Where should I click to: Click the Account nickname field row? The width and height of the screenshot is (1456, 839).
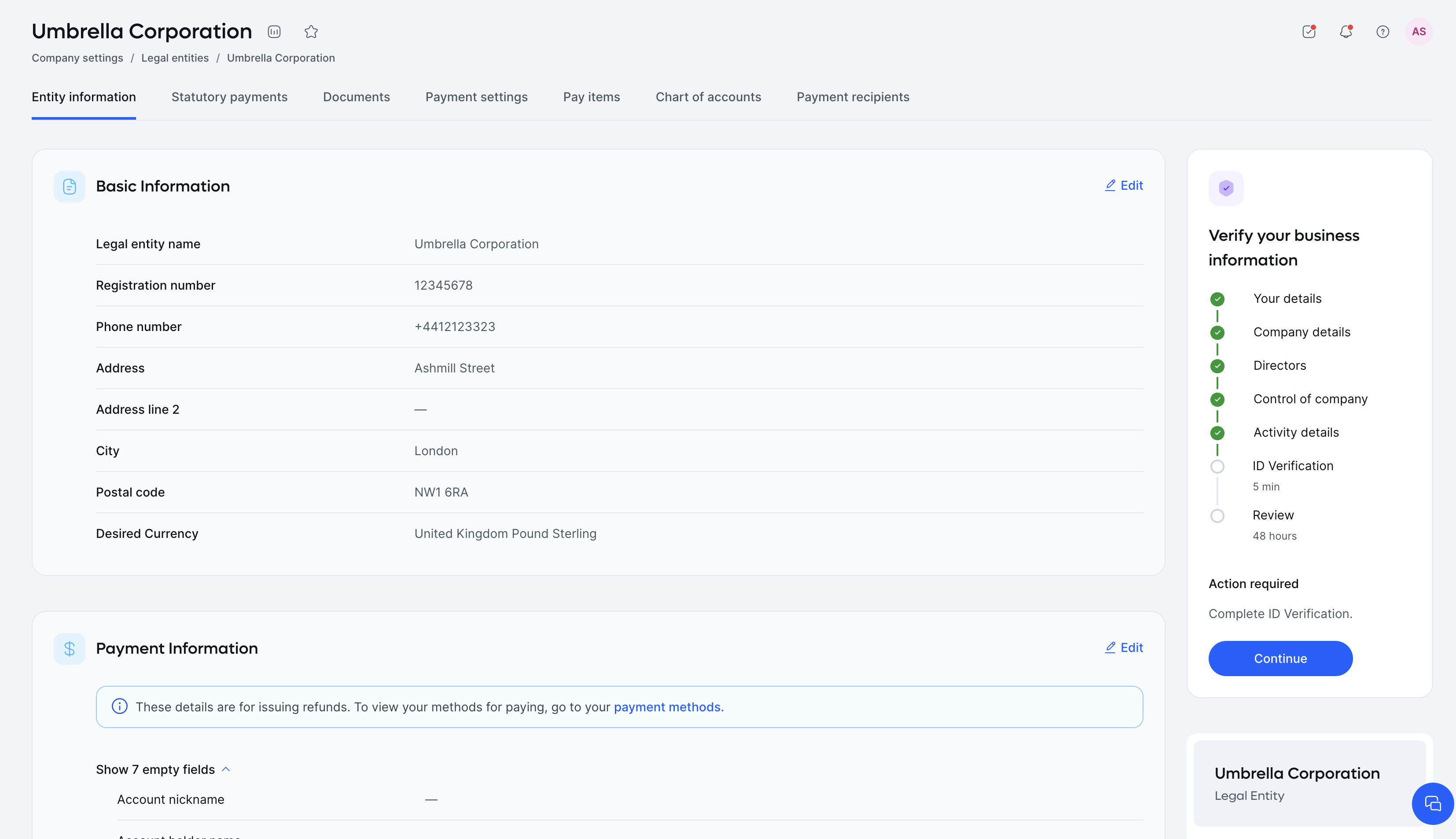click(630, 799)
